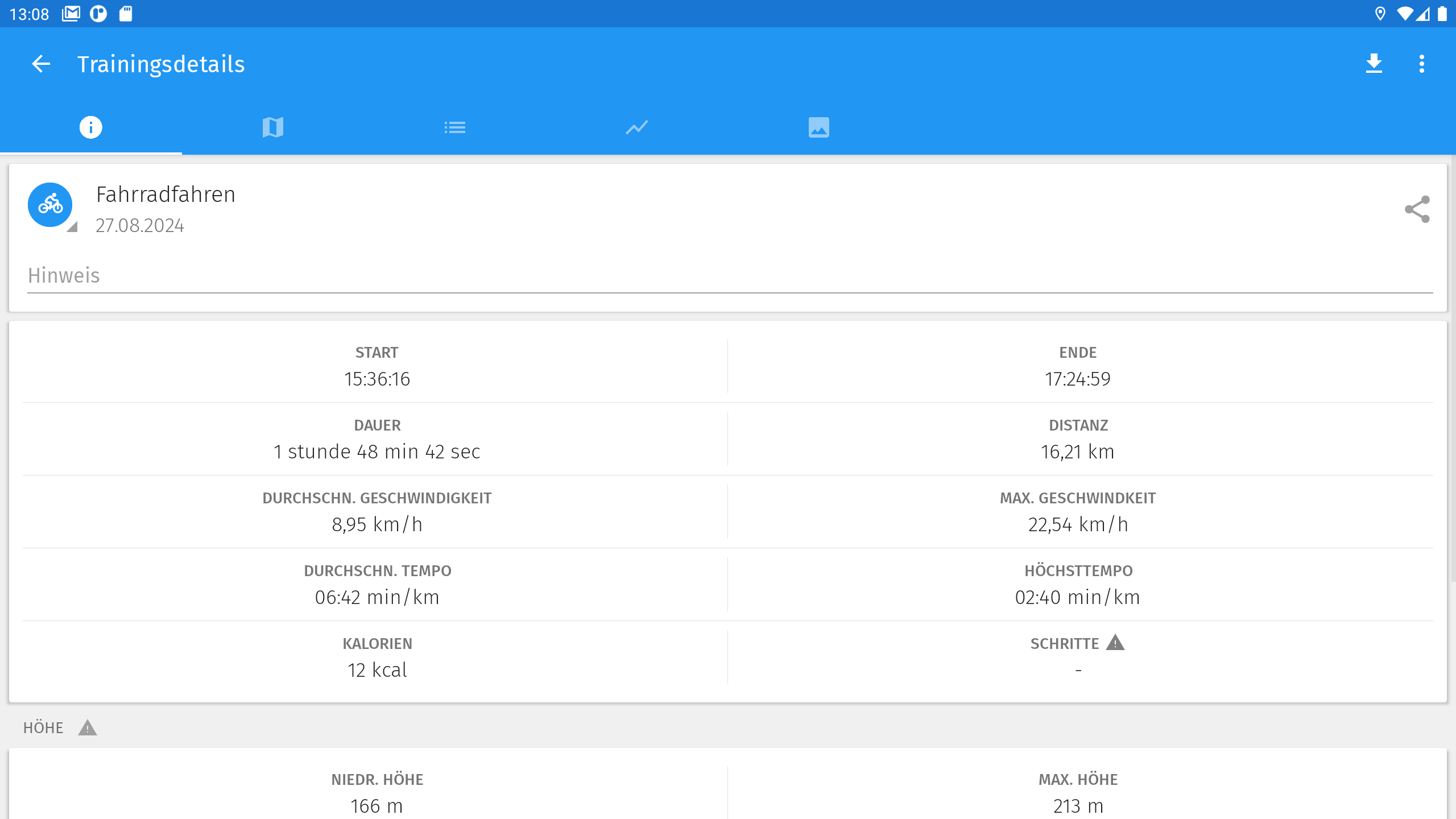Tap the Dauer duration value
The width and height of the screenshot is (1456, 819).
377,452
